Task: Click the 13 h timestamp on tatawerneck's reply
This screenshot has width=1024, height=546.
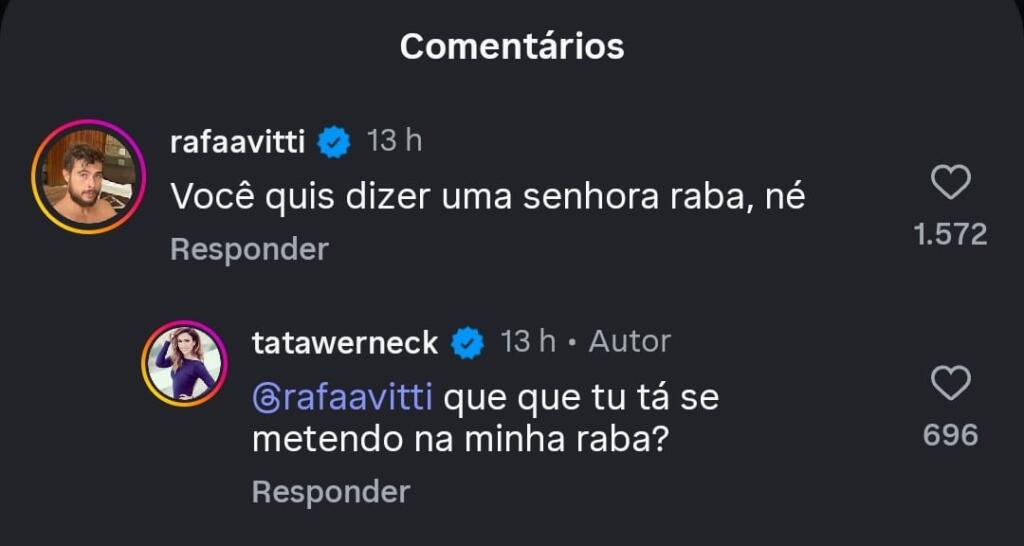Action: coord(527,342)
